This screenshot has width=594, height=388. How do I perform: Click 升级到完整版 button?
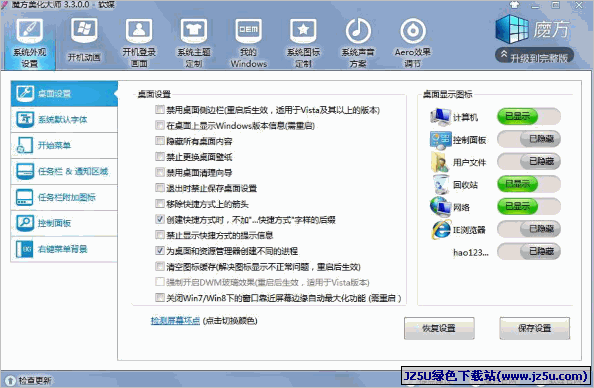[535, 56]
